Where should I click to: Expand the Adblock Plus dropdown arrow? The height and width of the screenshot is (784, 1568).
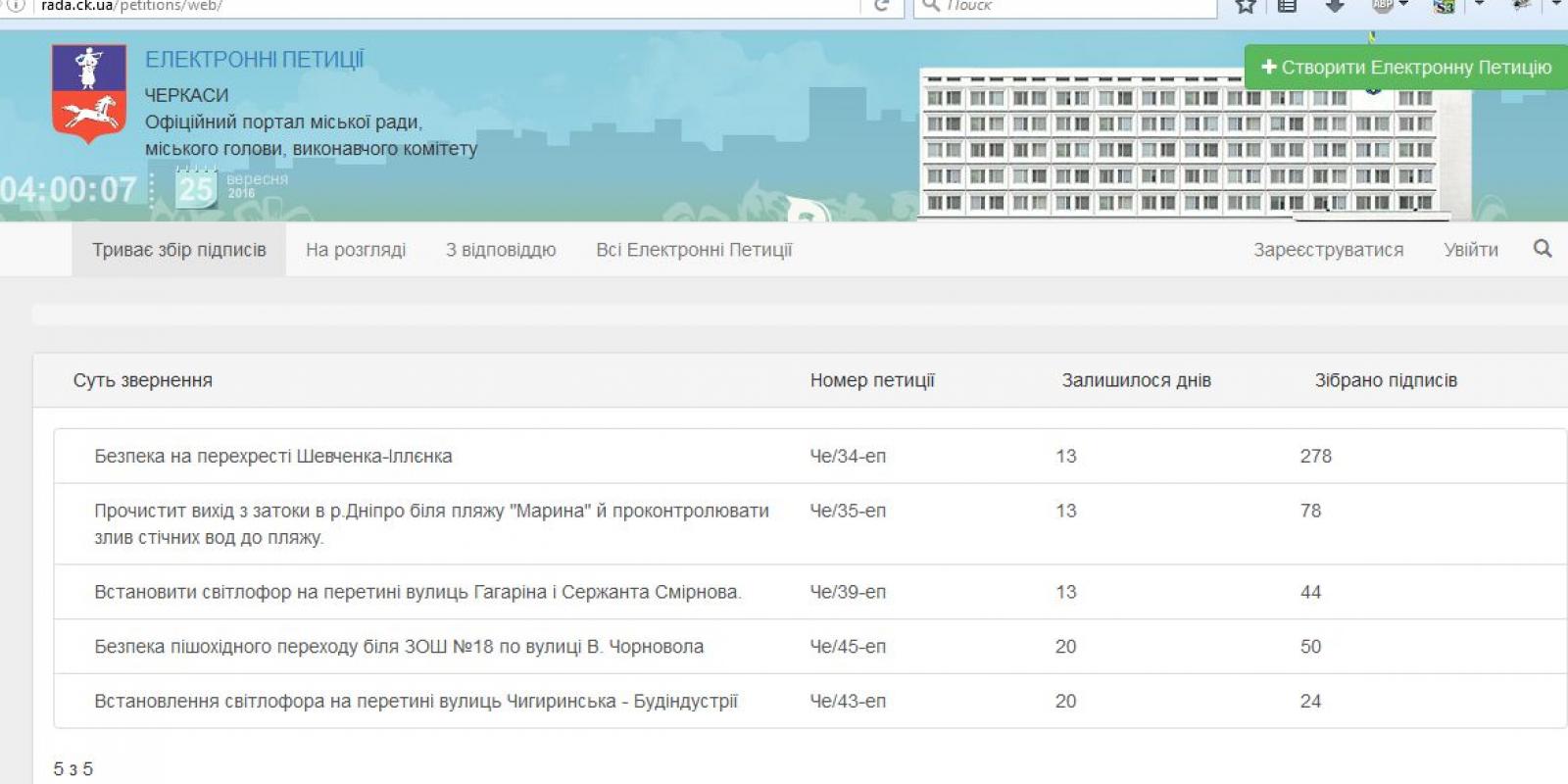pyautogui.click(x=1404, y=6)
